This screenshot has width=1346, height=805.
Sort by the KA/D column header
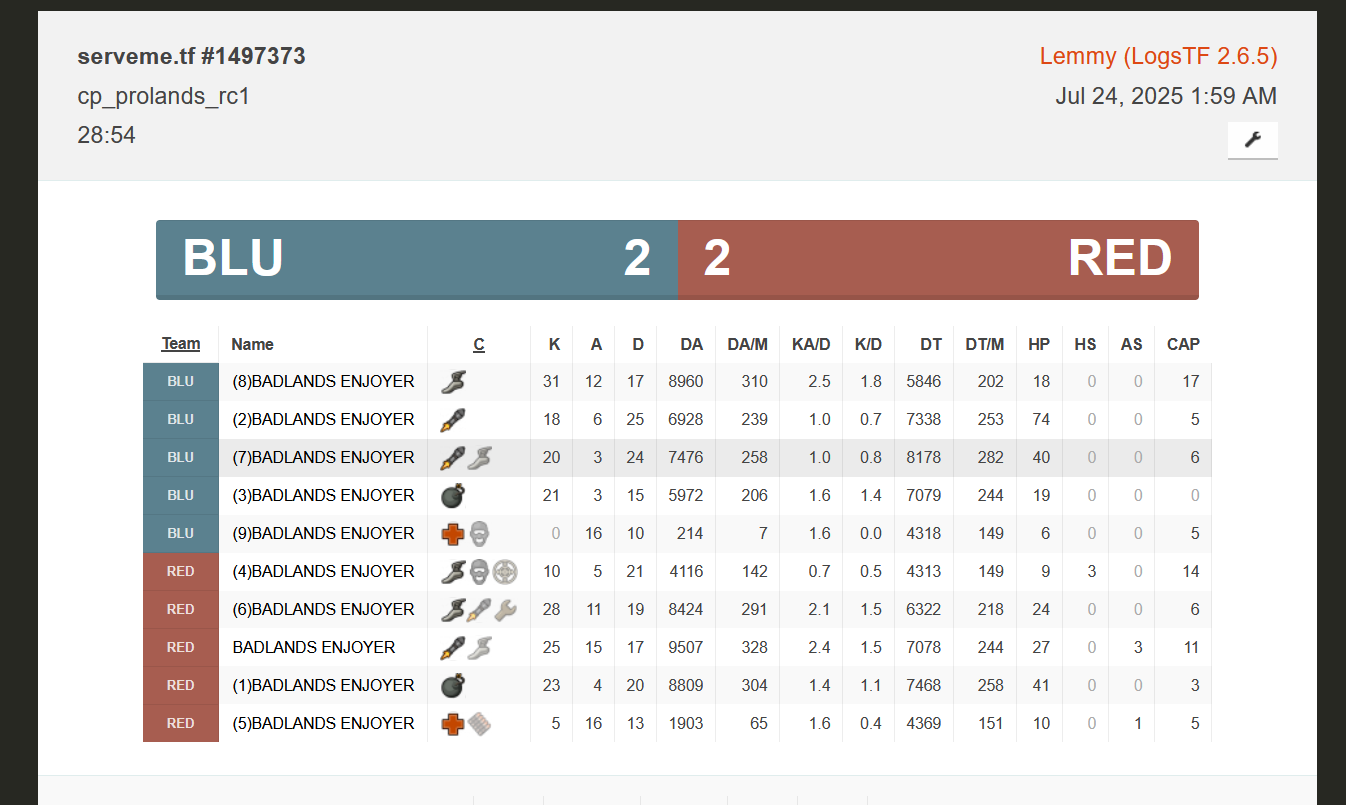810,344
